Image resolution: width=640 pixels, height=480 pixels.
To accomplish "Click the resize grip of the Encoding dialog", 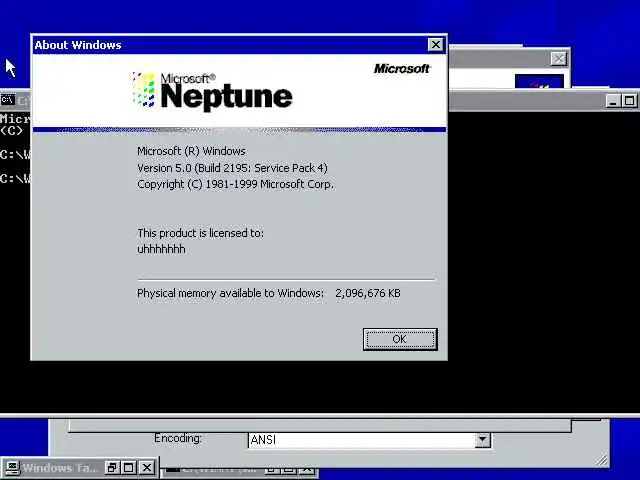I will pyautogui.click(x=601, y=460).
